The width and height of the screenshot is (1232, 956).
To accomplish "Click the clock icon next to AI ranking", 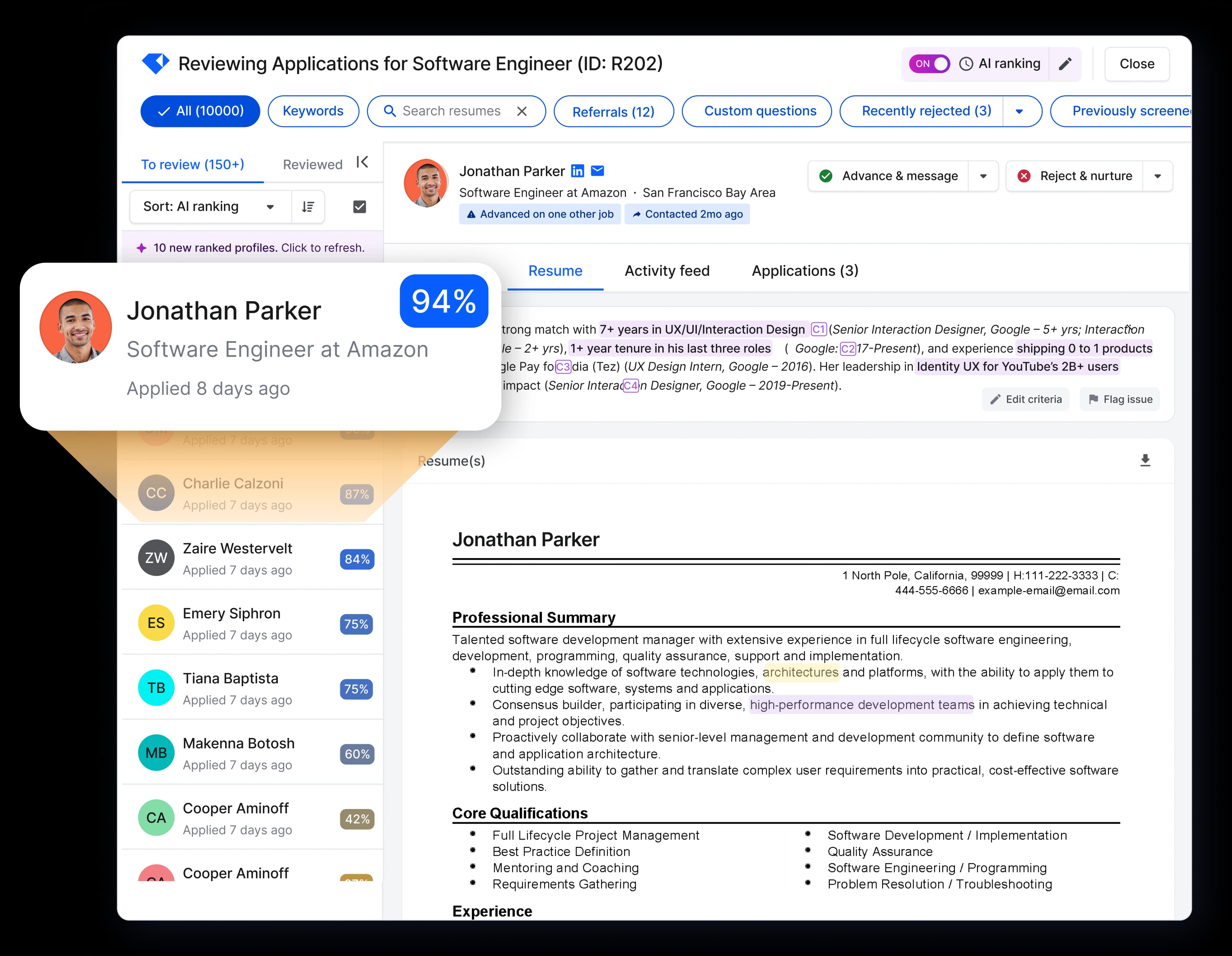I will 966,64.
